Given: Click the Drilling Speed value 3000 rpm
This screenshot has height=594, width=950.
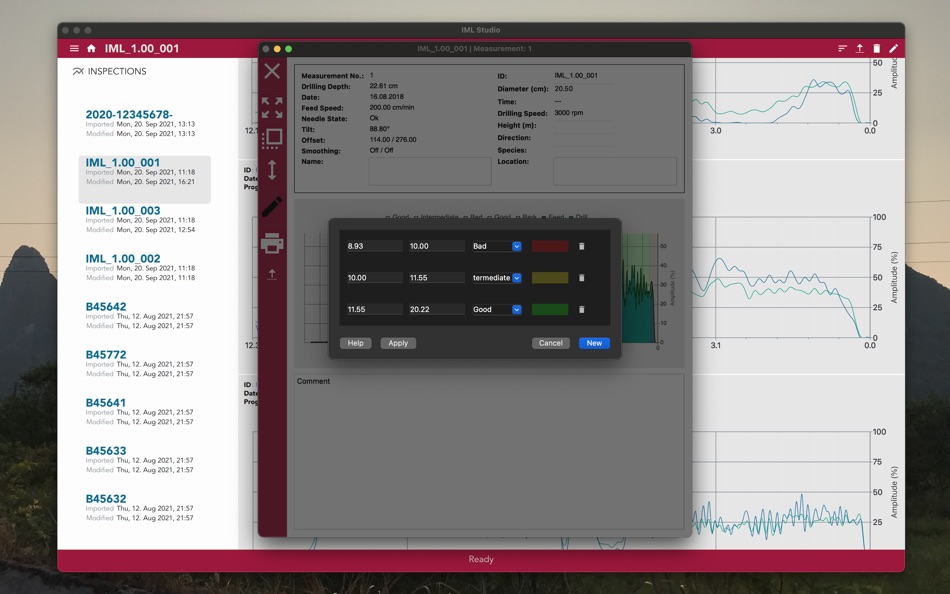Looking at the screenshot, I should point(569,113).
